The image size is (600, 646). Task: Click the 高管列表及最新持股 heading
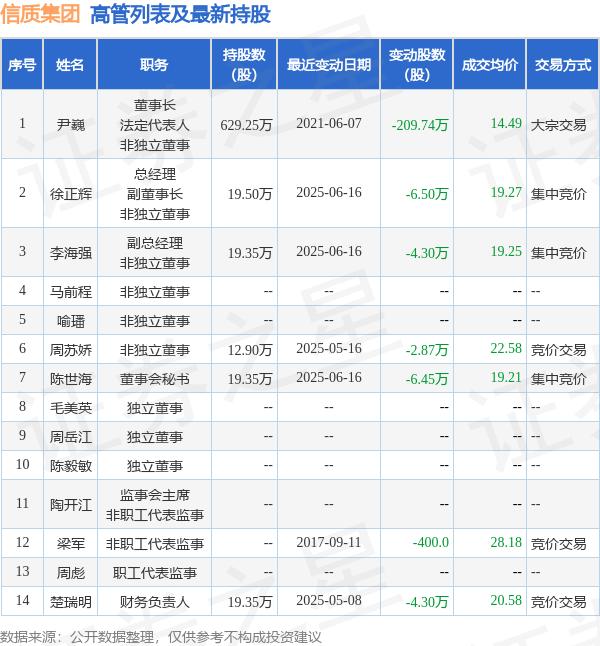180,14
